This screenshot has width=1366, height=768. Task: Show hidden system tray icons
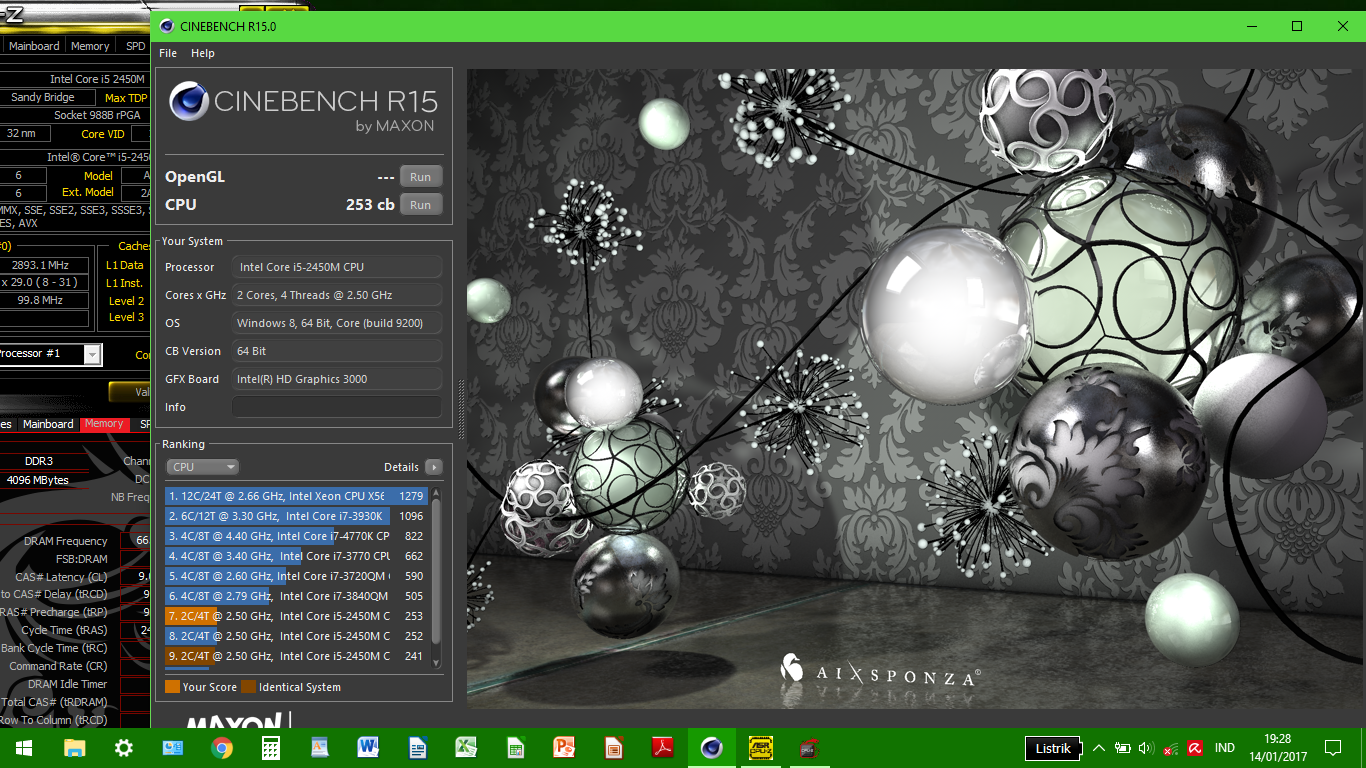click(1099, 748)
